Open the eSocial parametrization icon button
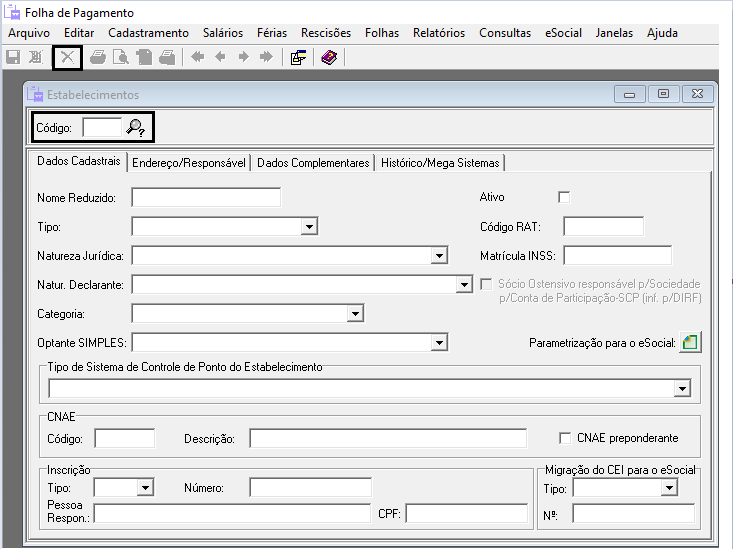733x549 pixels. [x=690, y=343]
